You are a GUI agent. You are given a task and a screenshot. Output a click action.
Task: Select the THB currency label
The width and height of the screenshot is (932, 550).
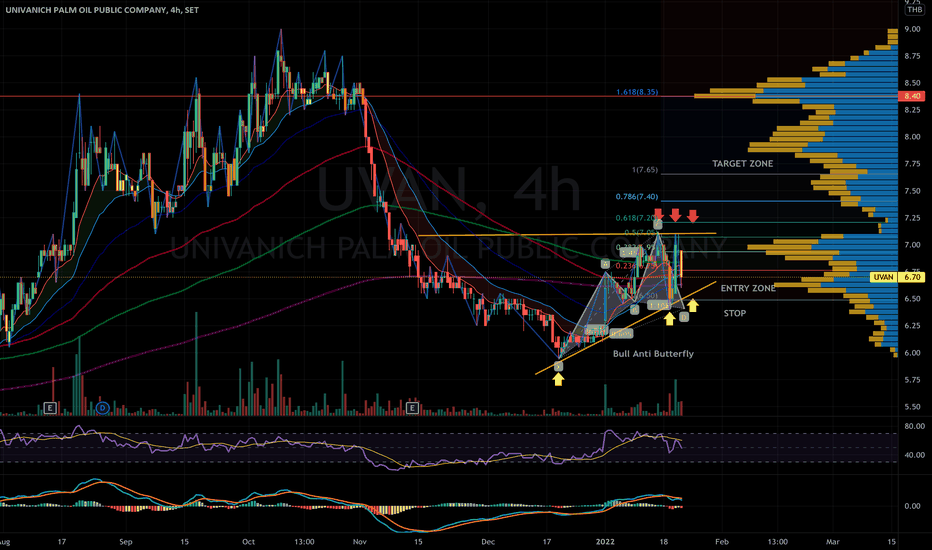click(x=914, y=10)
